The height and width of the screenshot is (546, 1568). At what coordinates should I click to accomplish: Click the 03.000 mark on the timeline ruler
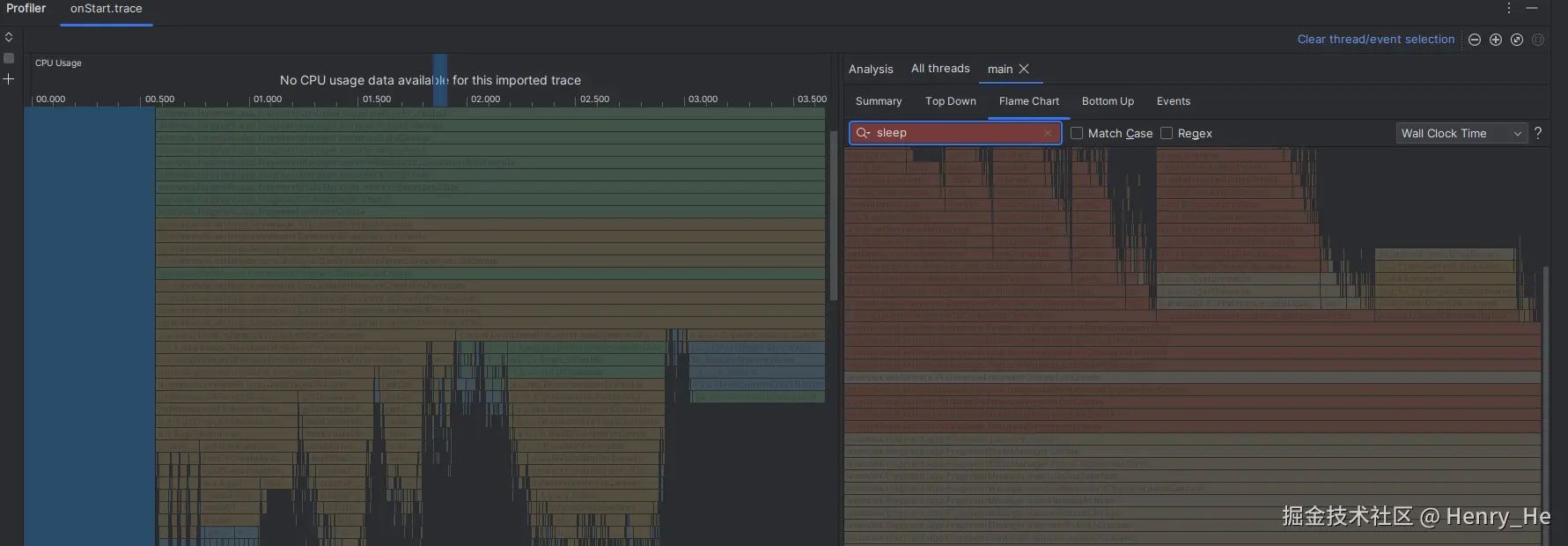(x=703, y=100)
